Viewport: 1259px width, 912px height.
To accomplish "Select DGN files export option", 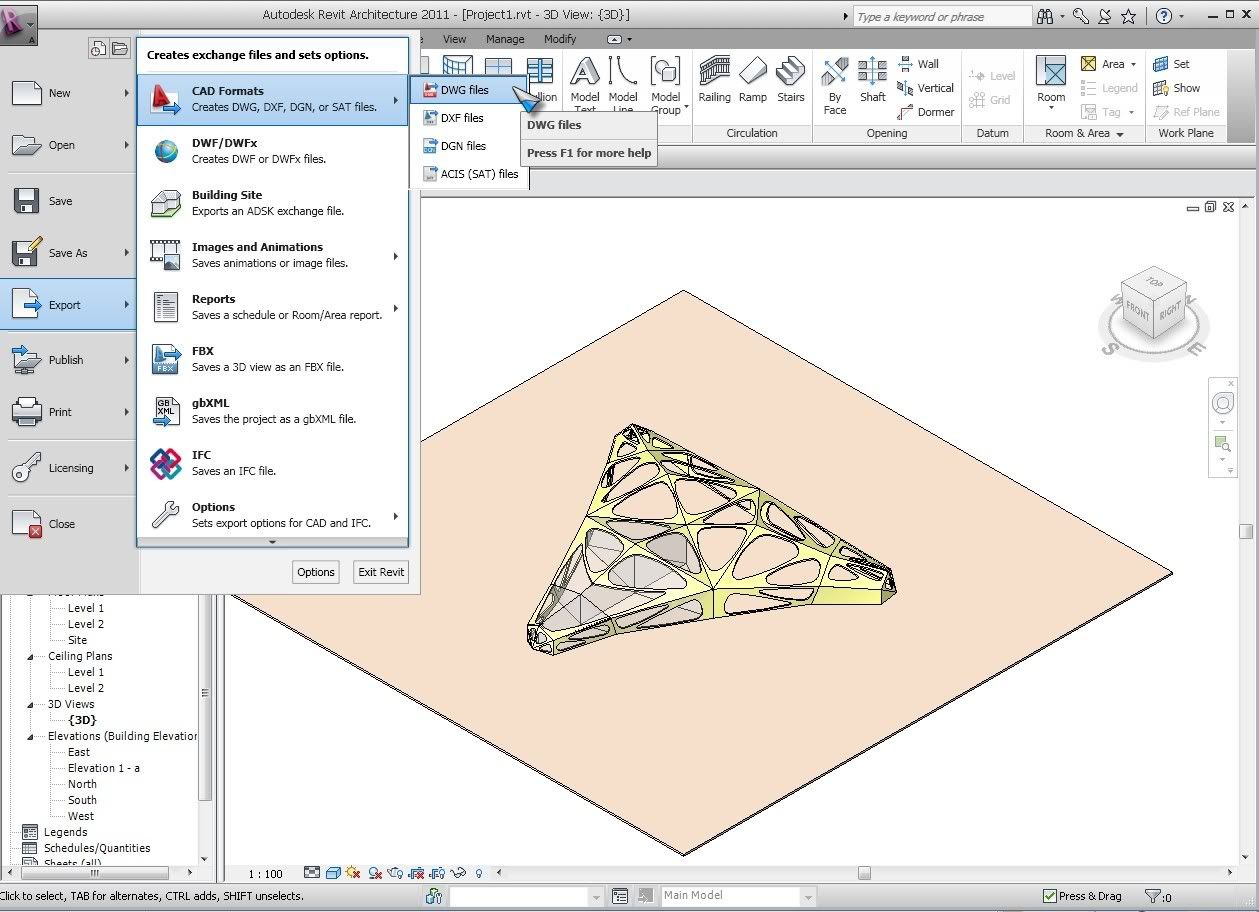I will 469,146.
